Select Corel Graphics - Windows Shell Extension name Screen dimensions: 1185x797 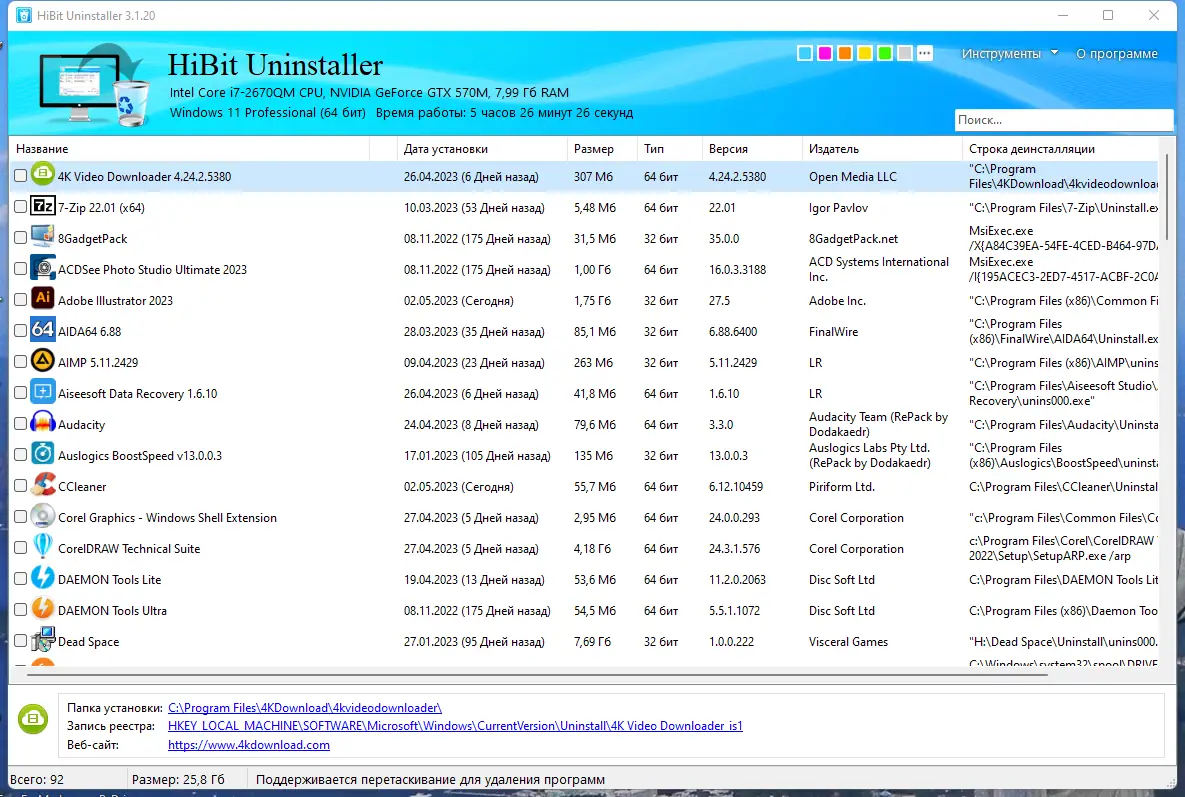pos(168,517)
